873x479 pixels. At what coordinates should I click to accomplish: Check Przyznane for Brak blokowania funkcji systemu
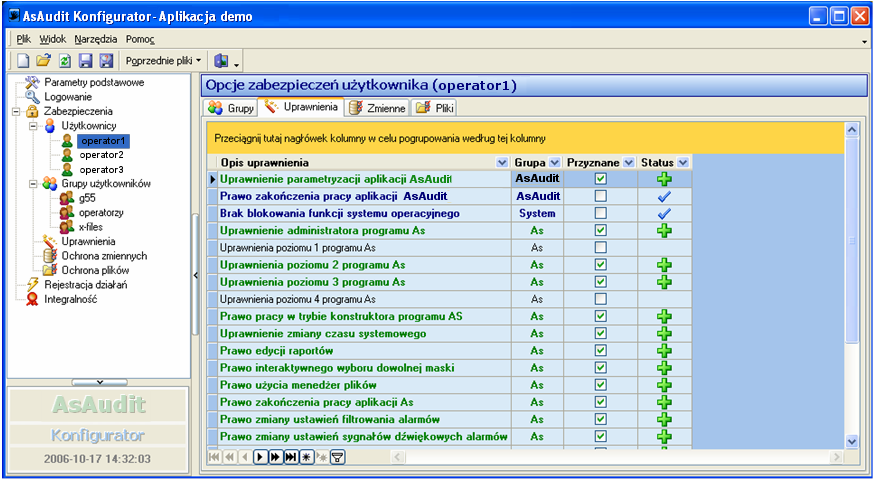(x=600, y=213)
